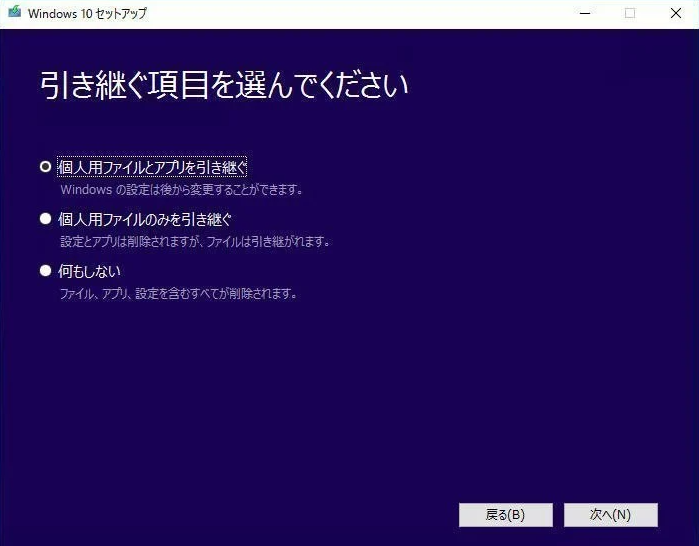This screenshot has height=546, width=699.
Task: Select radio button for 個人用ファイルとアプリを引き継ぐ
Action: [45, 167]
